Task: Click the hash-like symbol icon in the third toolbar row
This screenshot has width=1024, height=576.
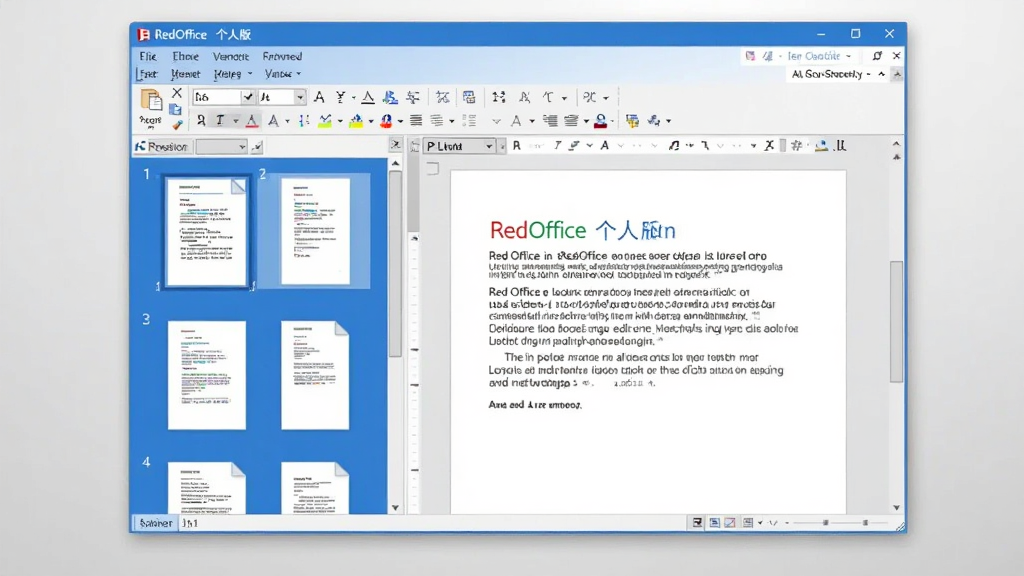Action: 796,146
